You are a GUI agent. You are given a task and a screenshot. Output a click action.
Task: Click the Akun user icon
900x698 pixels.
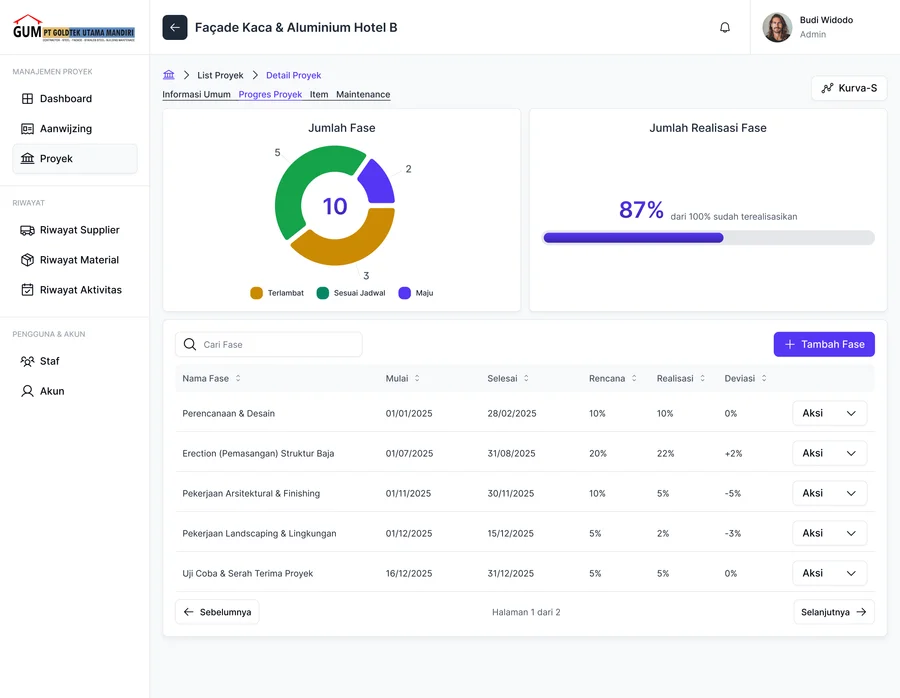point(27,391)
